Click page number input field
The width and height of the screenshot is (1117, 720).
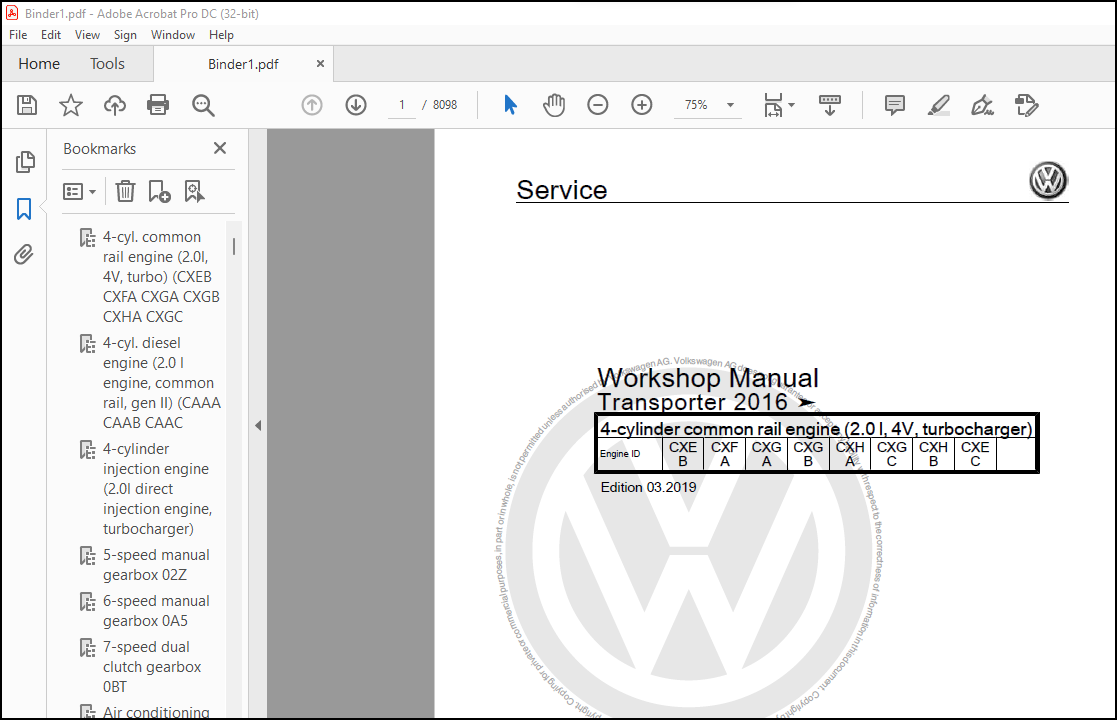point(402,105)
